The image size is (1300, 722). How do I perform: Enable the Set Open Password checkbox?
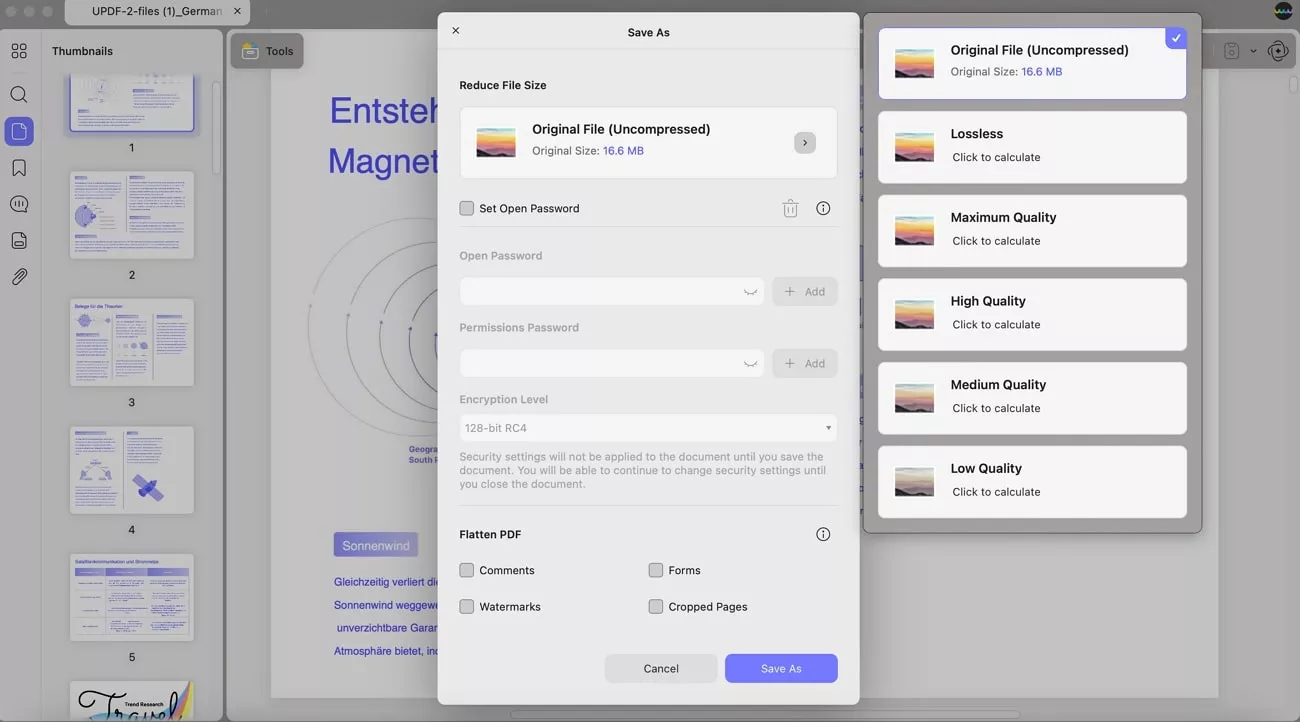coord(467,209)
